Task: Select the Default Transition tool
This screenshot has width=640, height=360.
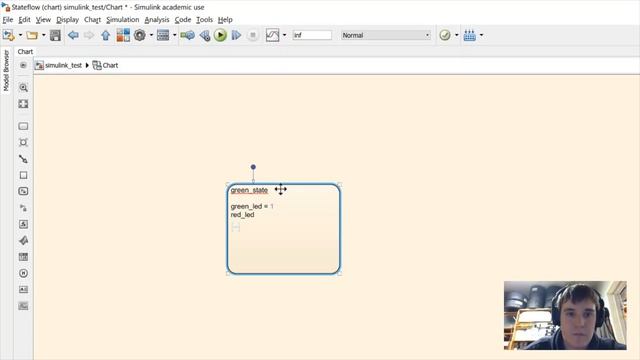Action: [x=23, y=159]
